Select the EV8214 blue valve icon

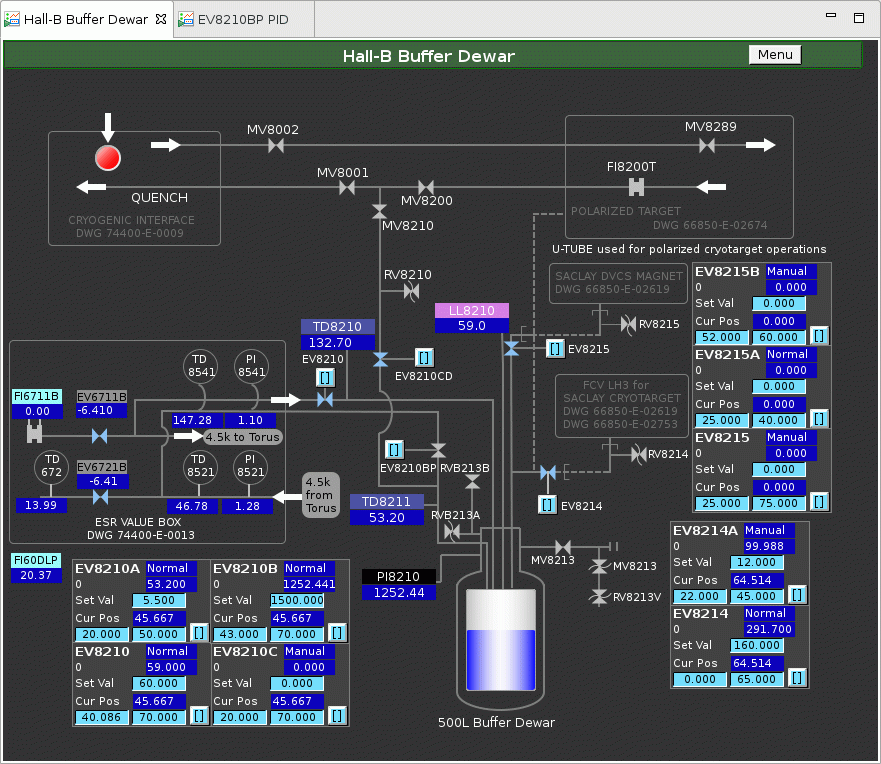point(547,472)
